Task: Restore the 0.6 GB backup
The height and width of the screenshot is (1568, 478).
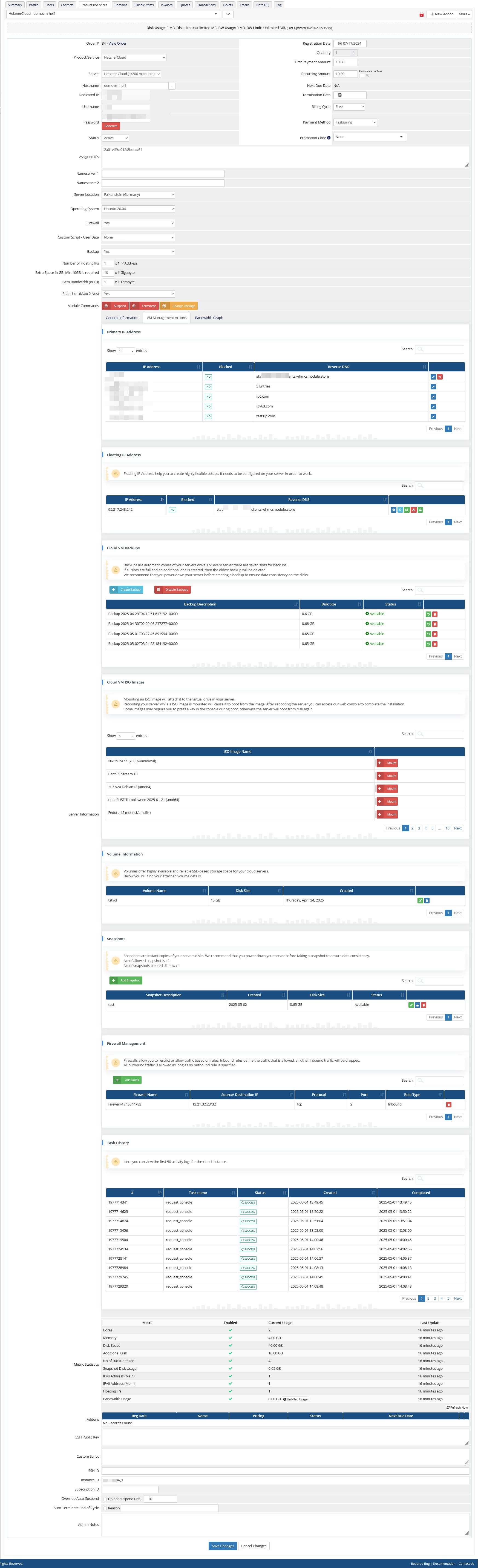Action: point(428,614)
